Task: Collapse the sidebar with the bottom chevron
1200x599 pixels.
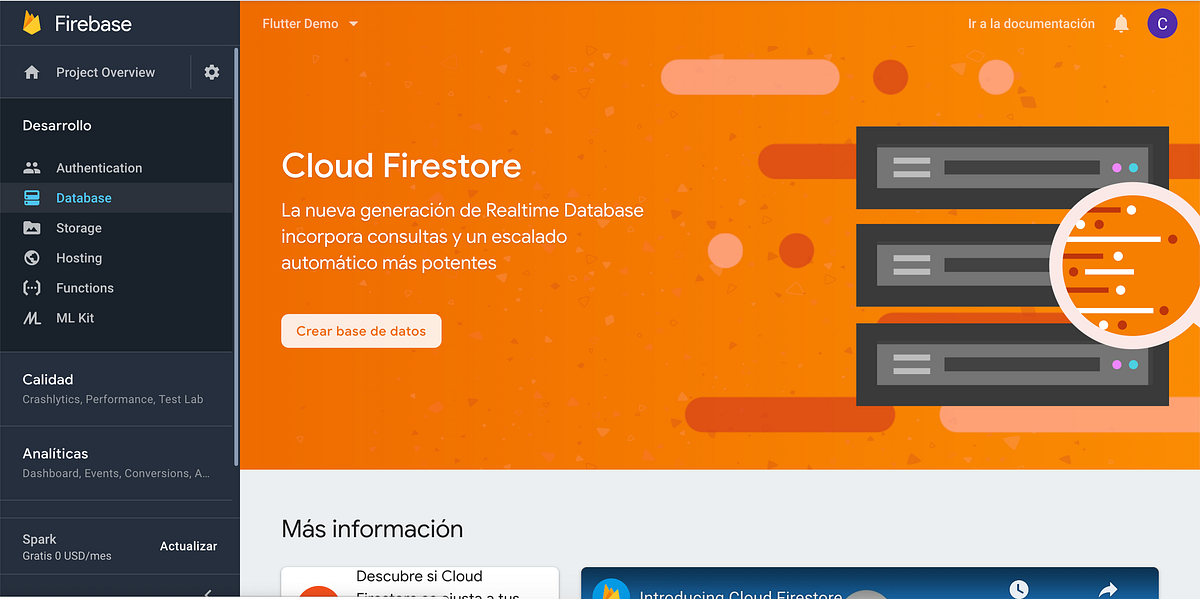Action: tap(208, 592)
